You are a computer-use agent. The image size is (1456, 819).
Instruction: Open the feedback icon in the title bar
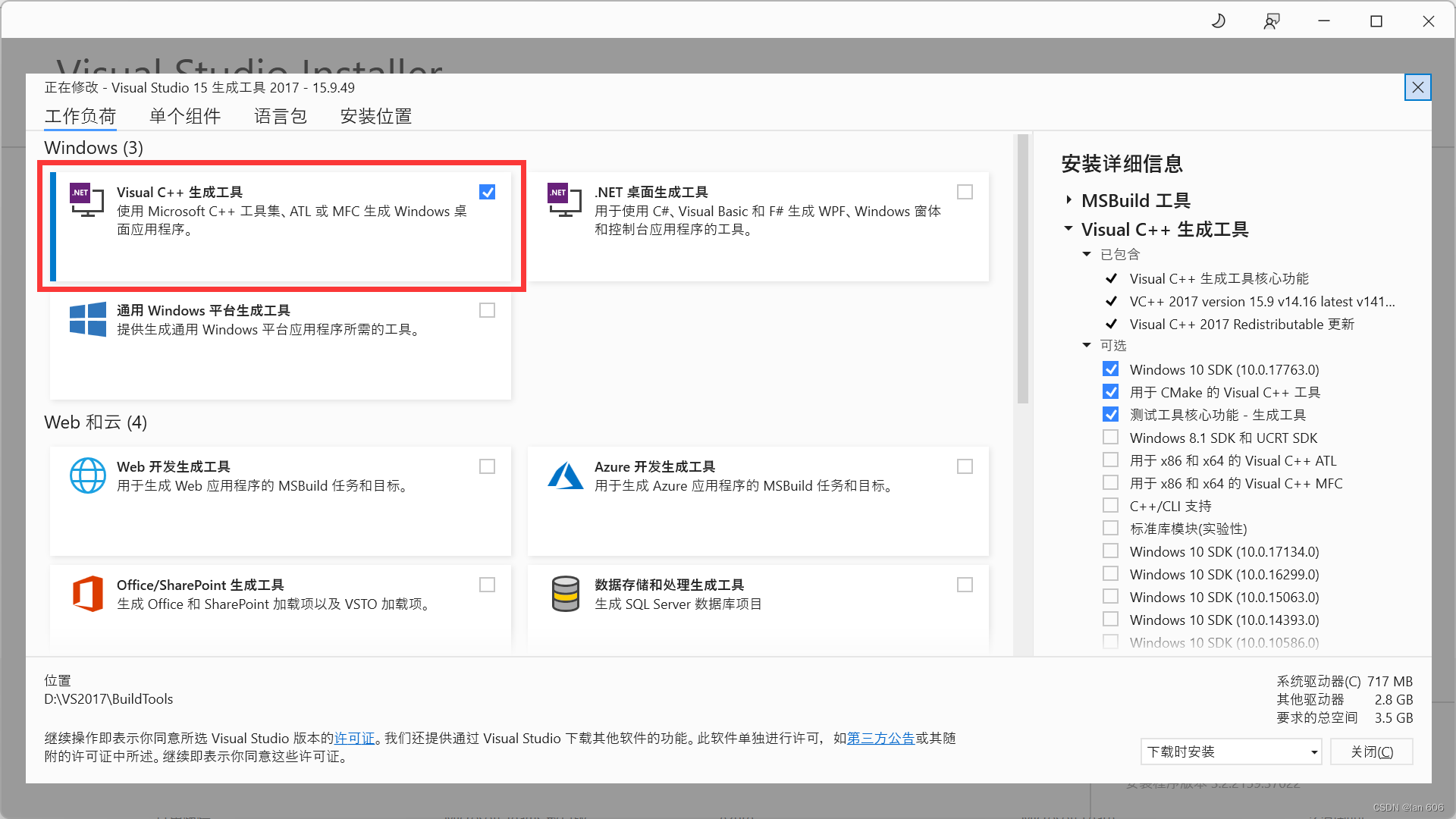(1272, 21)
